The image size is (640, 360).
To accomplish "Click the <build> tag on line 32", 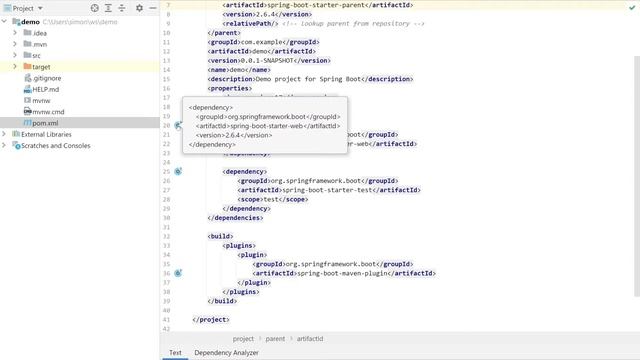I will point(220,236).
